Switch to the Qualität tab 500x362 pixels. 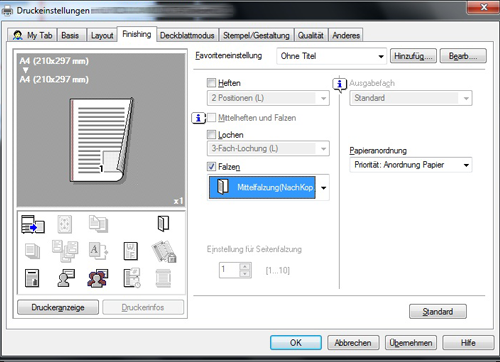click(311, 35)
